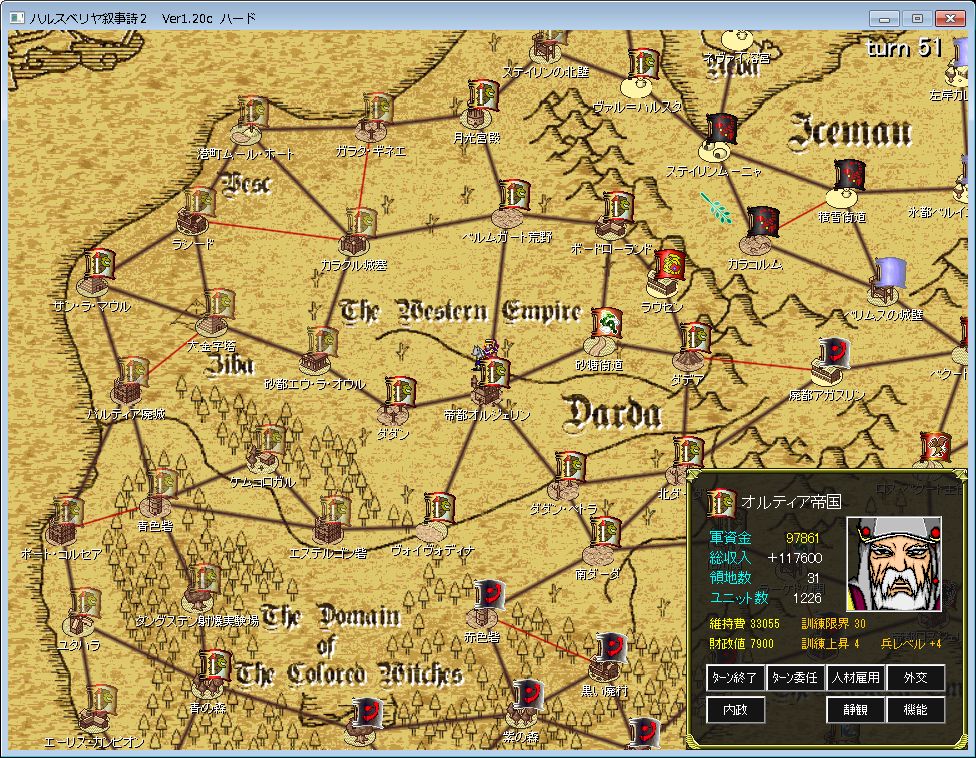
Task: Click the emperor portrait in the info panel
Action: click(x=894, y=564)
